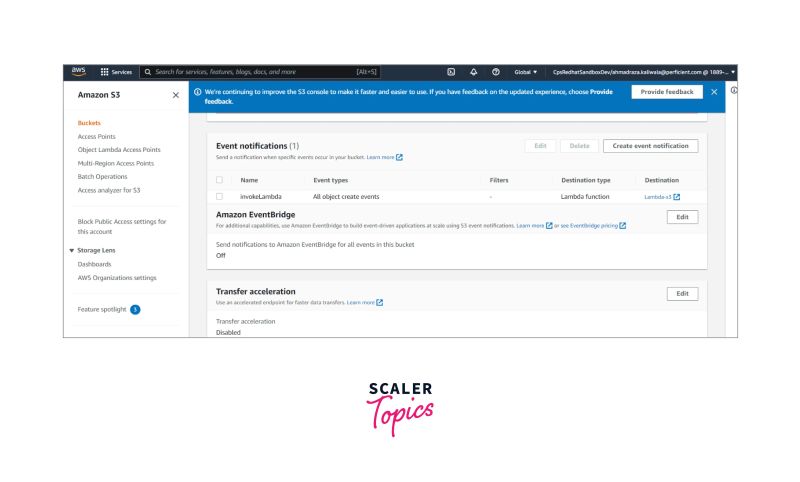Click the info icon in the blue banner
The height and width of the screenshot is (482, 800).
(x=197, y=92)
